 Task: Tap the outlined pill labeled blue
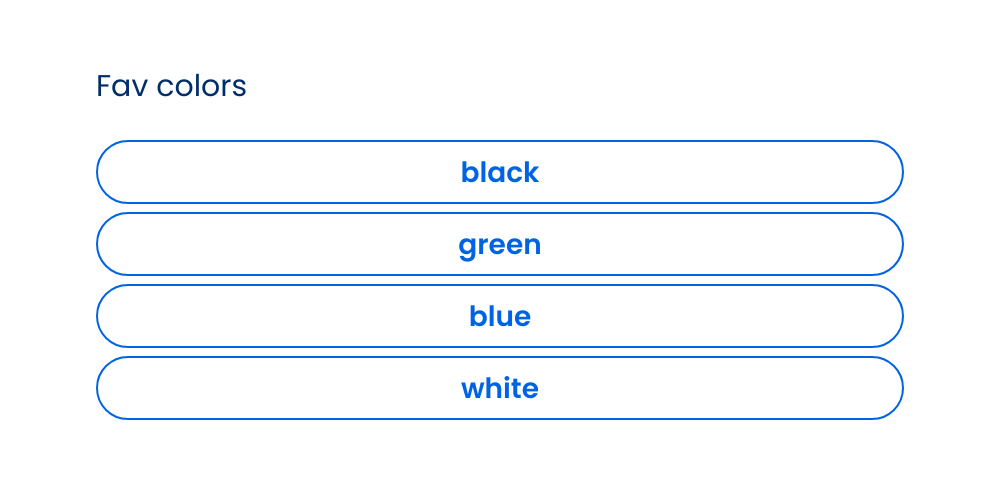pyautogui.click(x=499, y=316)
